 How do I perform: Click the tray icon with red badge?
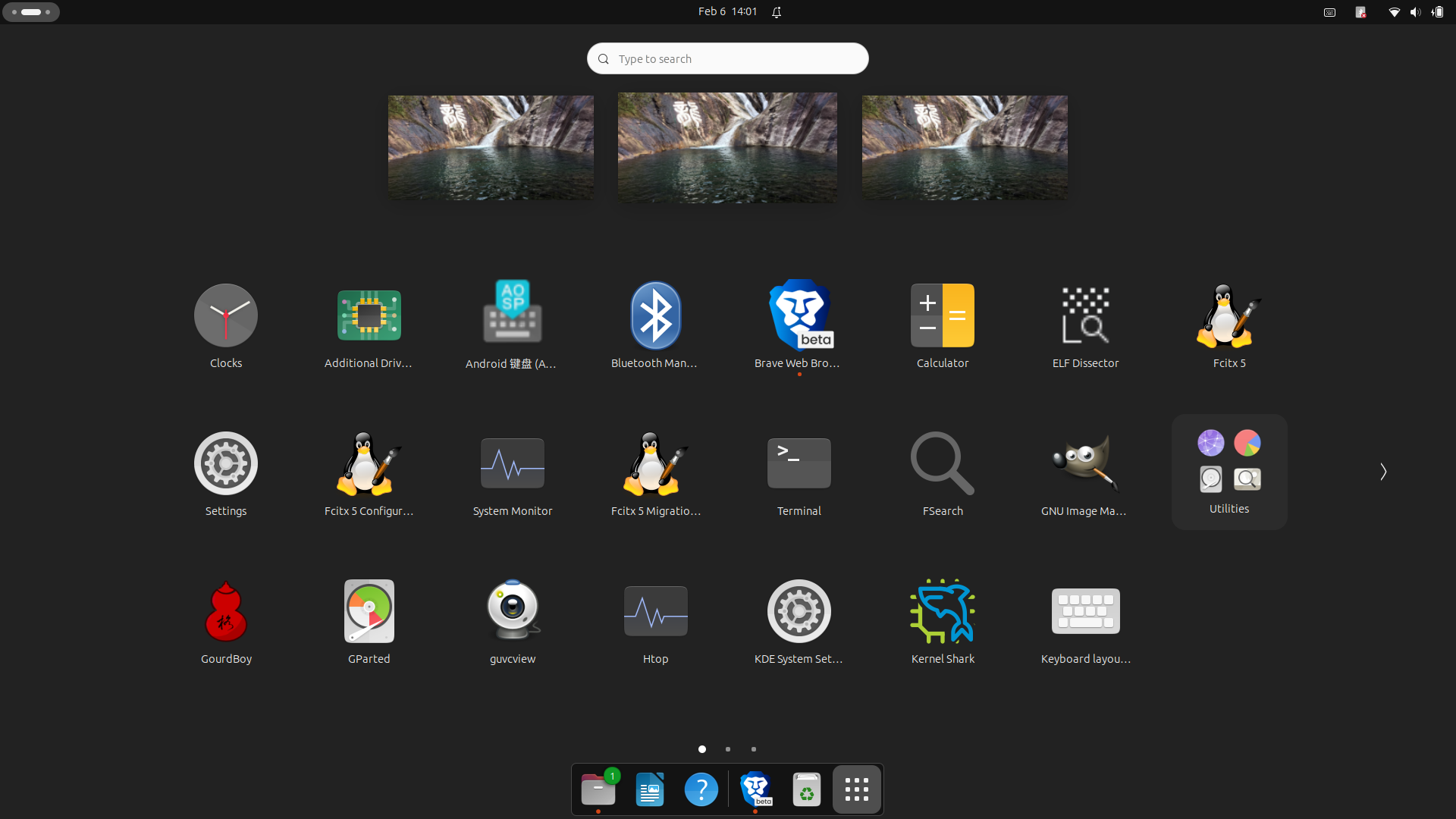click(1360, 12)
